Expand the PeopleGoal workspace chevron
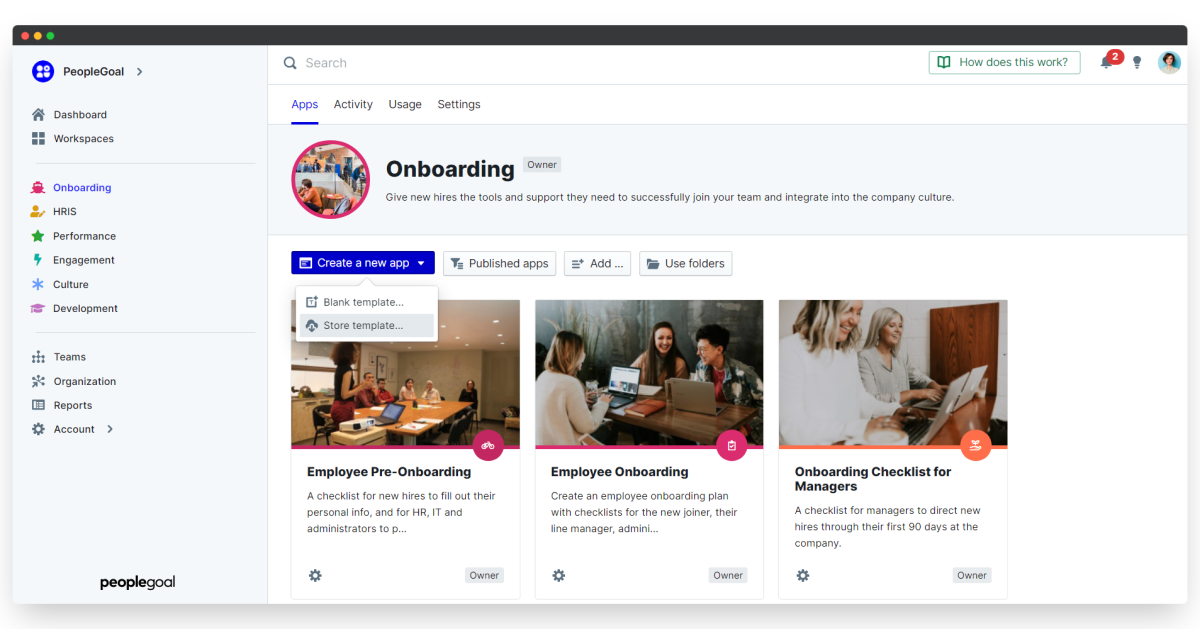 [139, 71]
